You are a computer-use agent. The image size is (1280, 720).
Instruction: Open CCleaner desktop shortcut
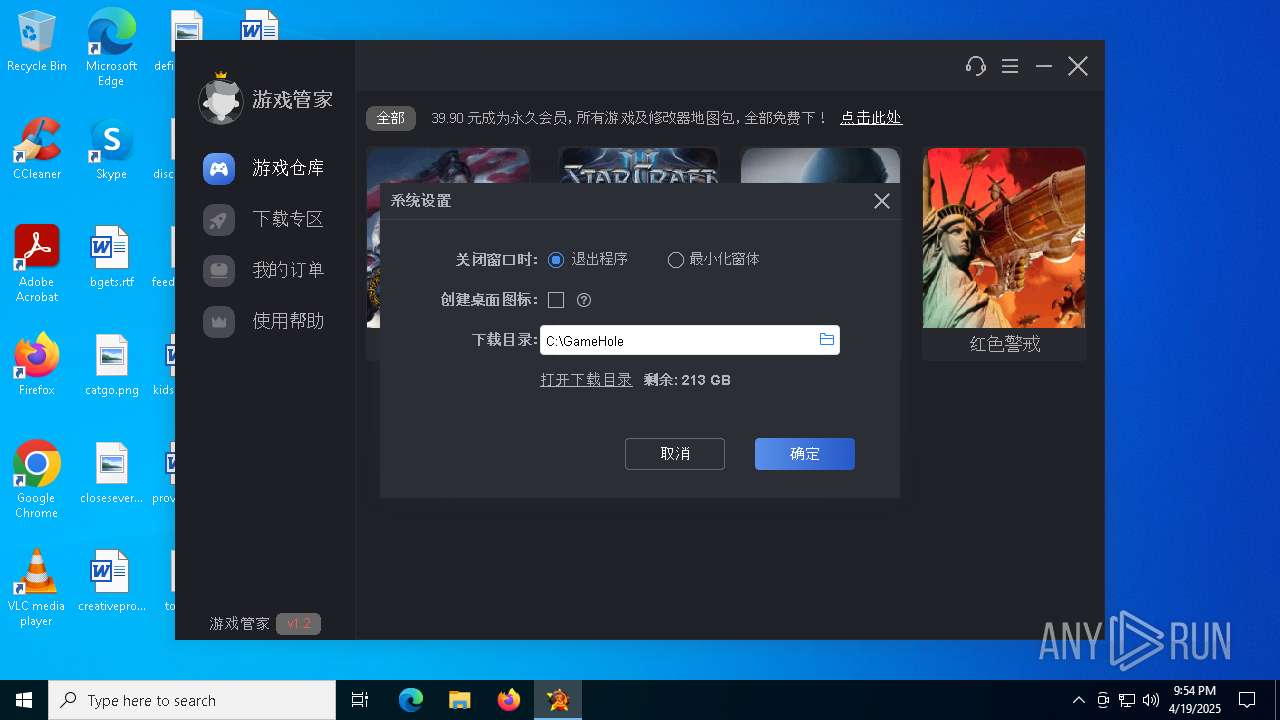tap(37, 150)
